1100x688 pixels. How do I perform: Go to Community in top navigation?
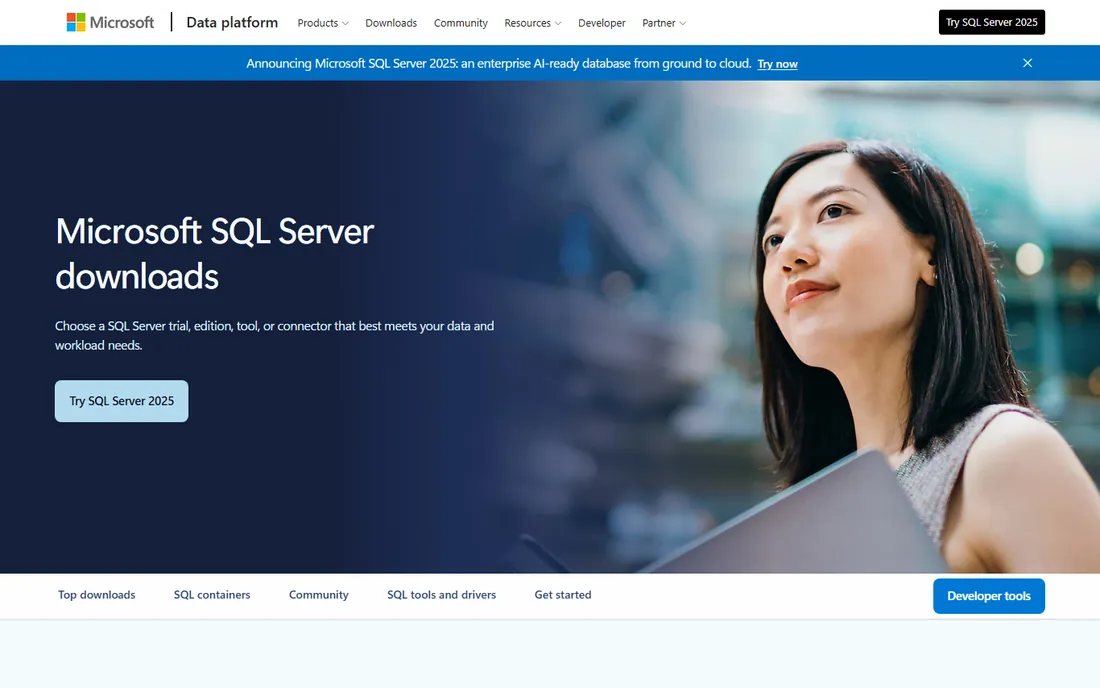coord(460,23)
